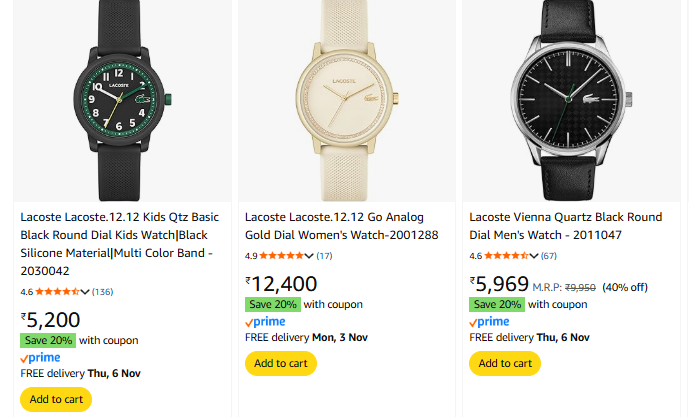This screenshot has height=417, width=689.
Task: View the 136 reviews for the Kids watch
Action: (103, 292)
